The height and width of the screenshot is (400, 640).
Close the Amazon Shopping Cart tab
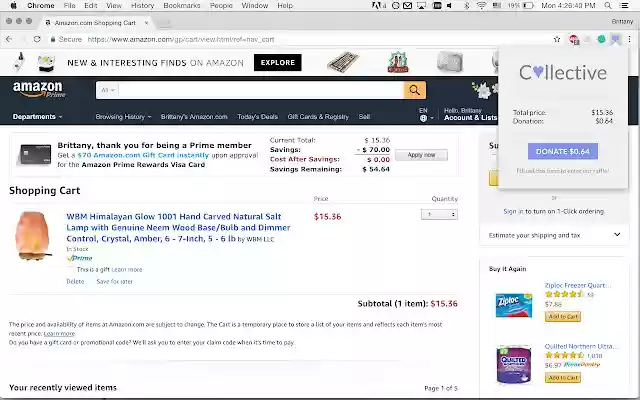click(147, 23)
